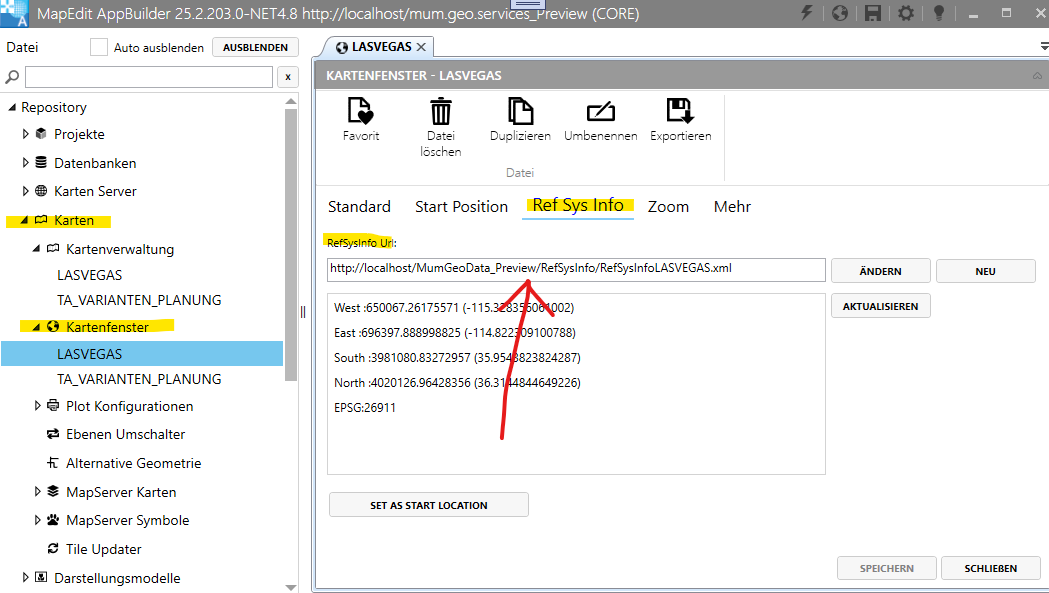Click the lightbulb icon in title bar

coord(939,13)
